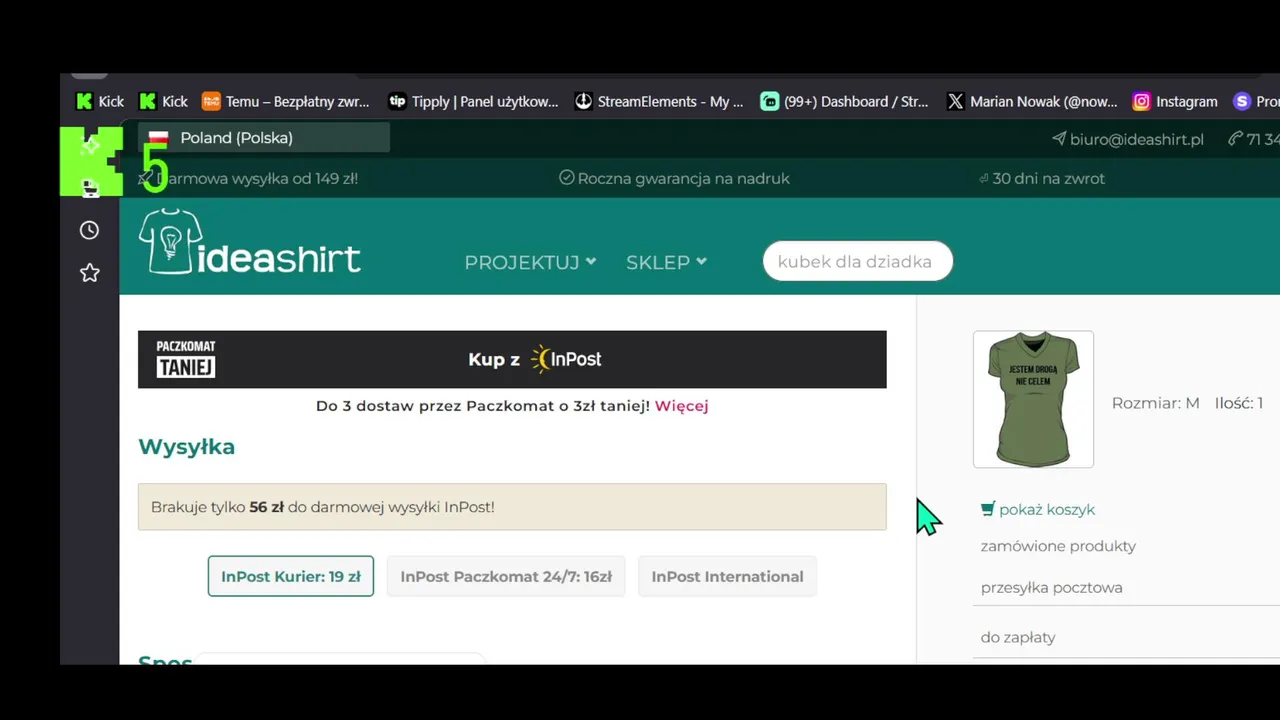Screen dimensions: 1280x720
Task: Open the Poland (Polska) country selector
Action: coord(264,138)
